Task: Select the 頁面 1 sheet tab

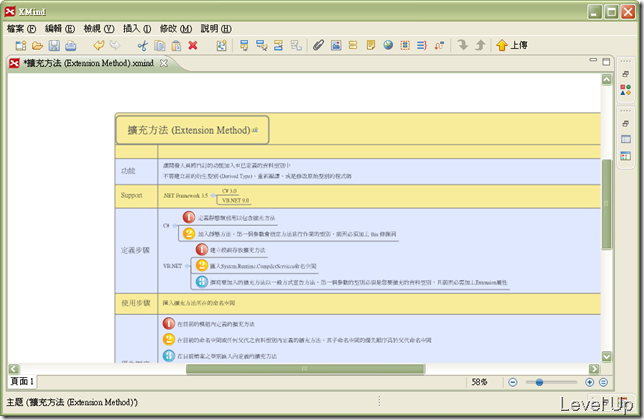Action: click(22, 381)
